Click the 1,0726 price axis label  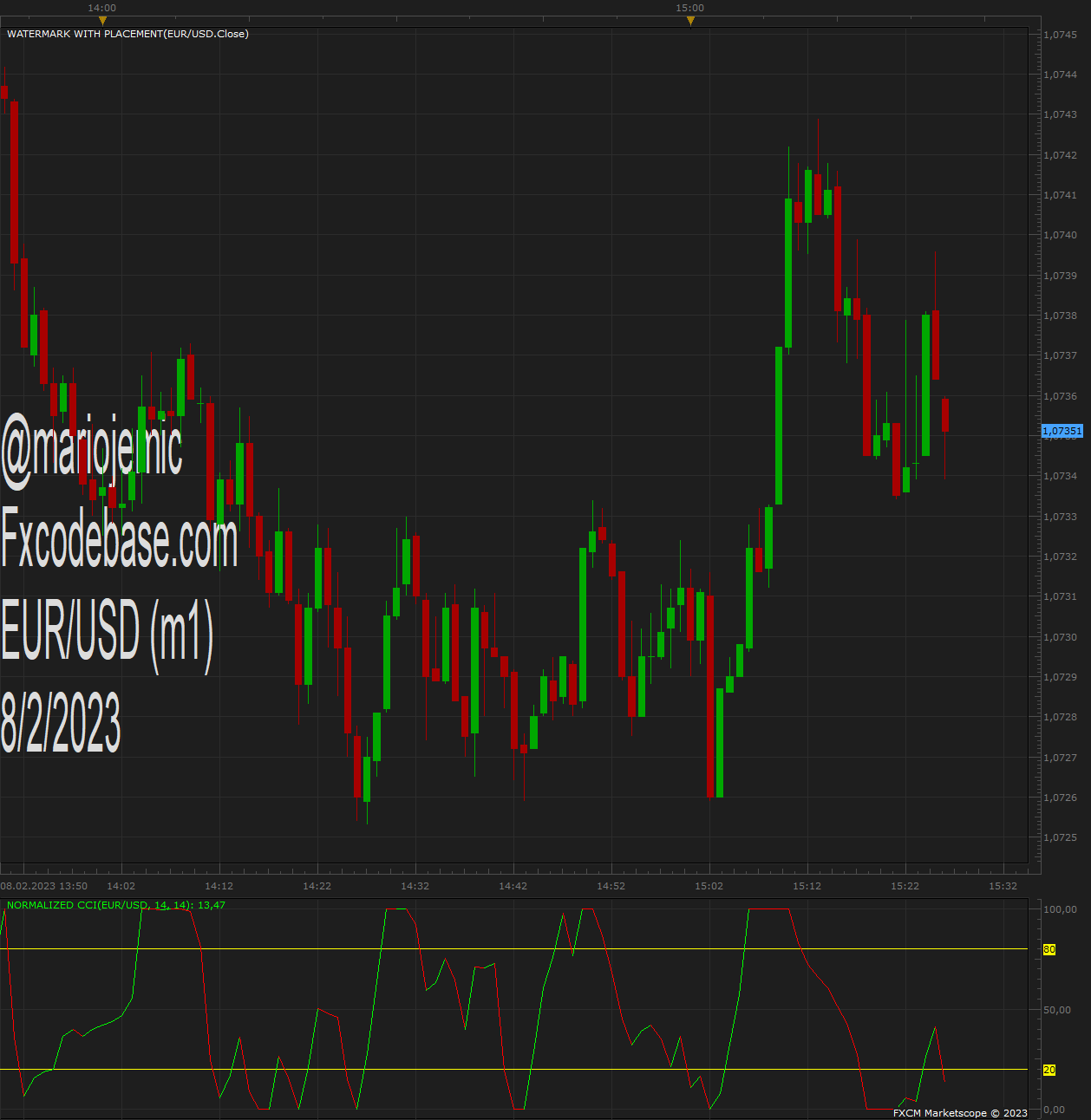click(1060, 798)
